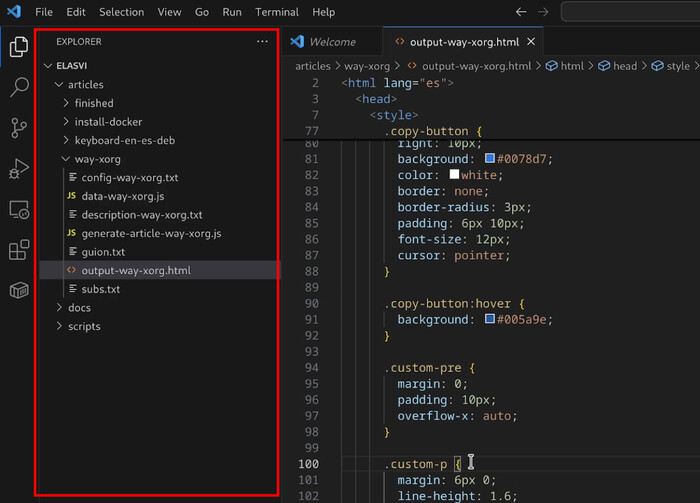Open Explorer views and more actions menu
This screenshot has height=503, width=700.
coord(262,42)
